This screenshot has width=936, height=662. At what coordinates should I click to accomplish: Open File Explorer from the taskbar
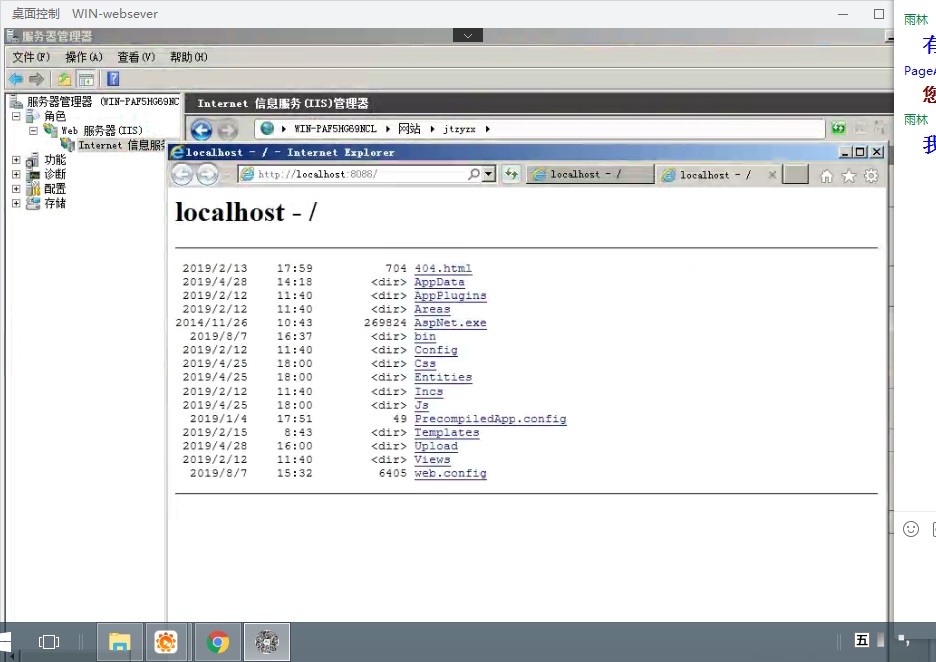(x=120, y=642)
